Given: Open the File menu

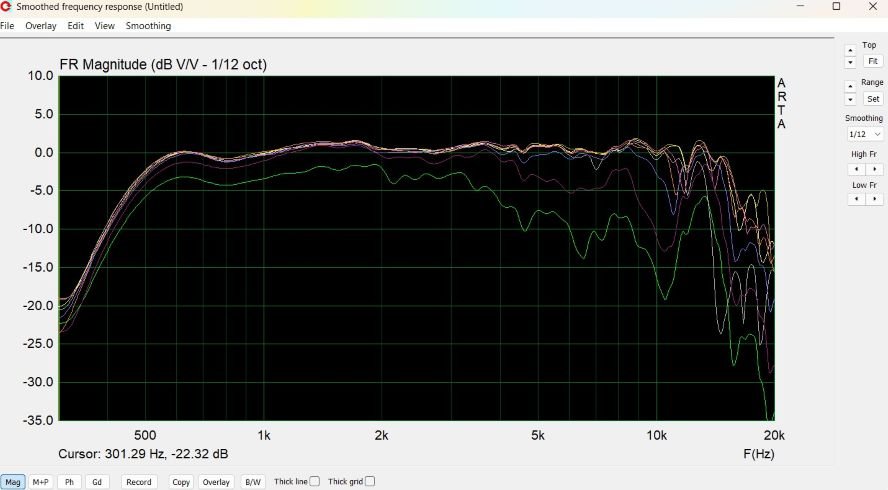Looking at the screenshot, I should pos(7,26).
